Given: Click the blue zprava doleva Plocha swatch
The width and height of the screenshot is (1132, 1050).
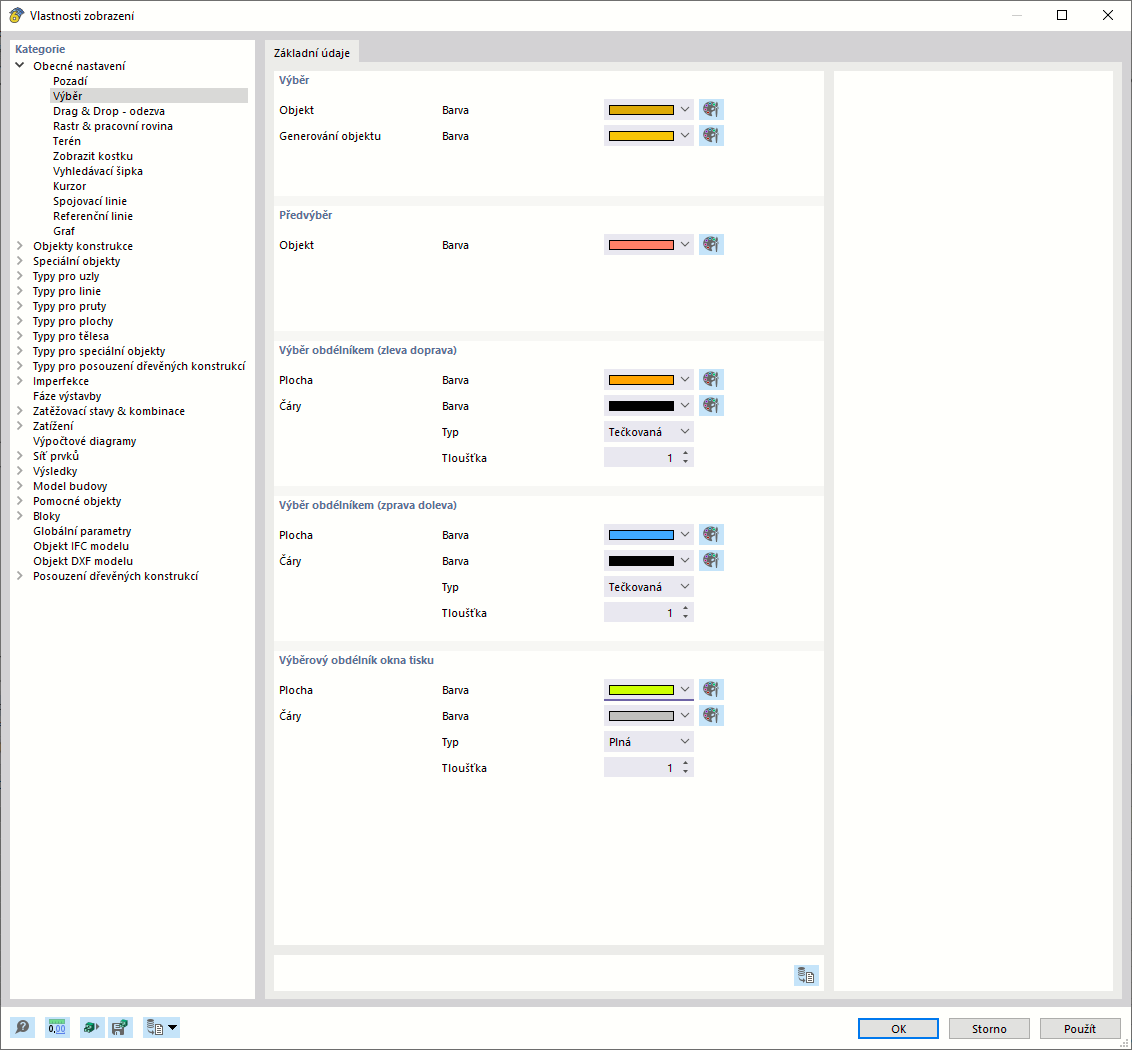Looking at the screenshot, I should click(x=641, y=535).
